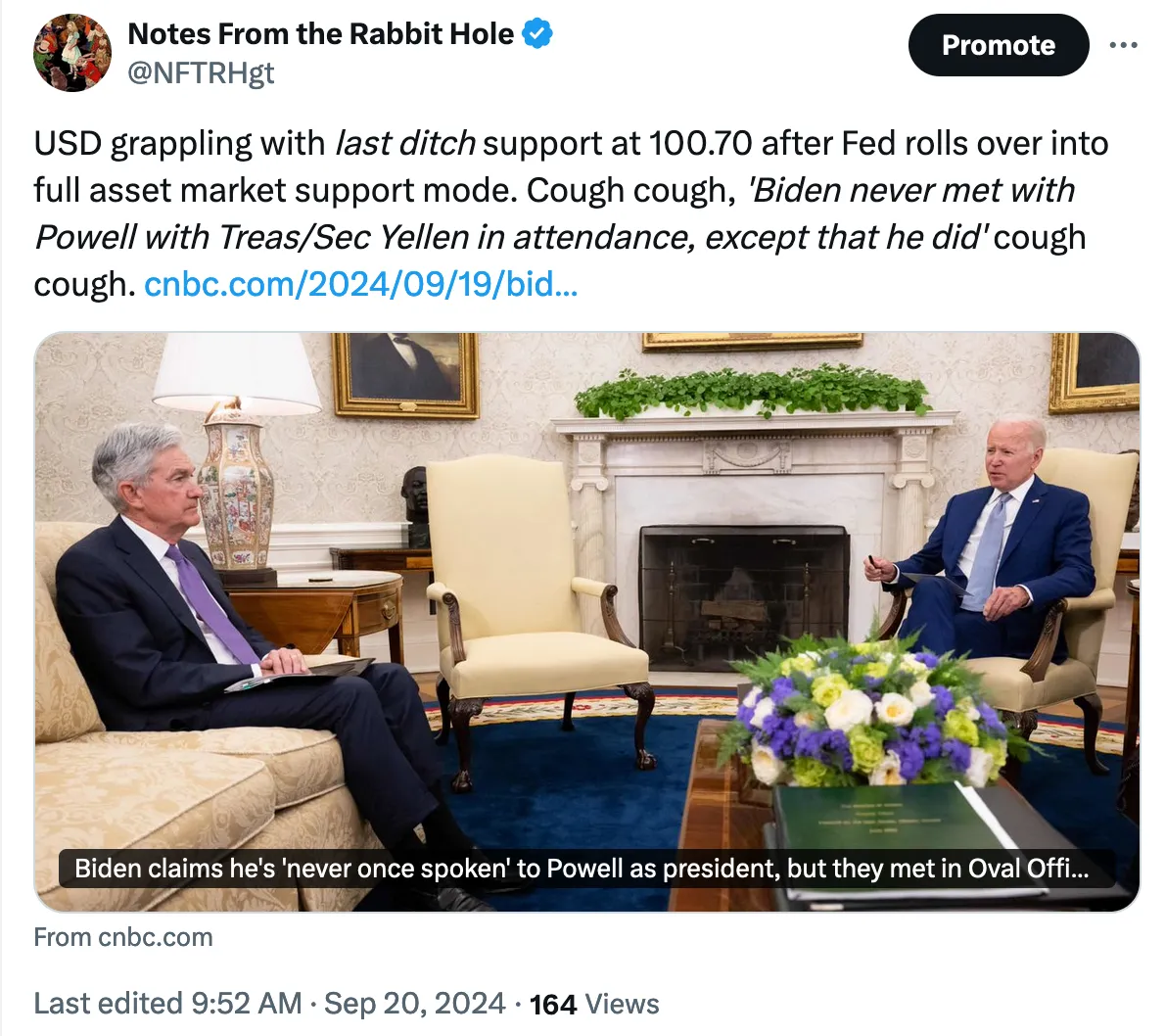Click the Biden claims headline caption on card
Image resolution: width=1165 pixels, height=1036 pixels.
pyautogui.click(x=582, y=869)
